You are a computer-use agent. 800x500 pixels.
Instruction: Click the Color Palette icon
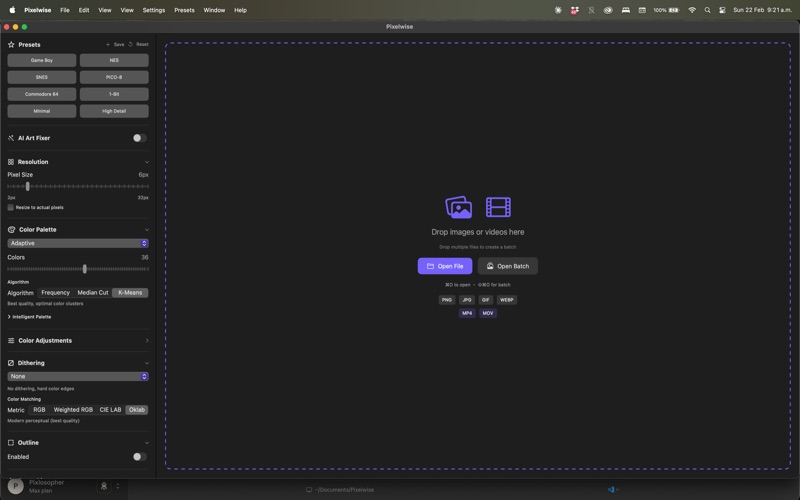coord(11,230)
